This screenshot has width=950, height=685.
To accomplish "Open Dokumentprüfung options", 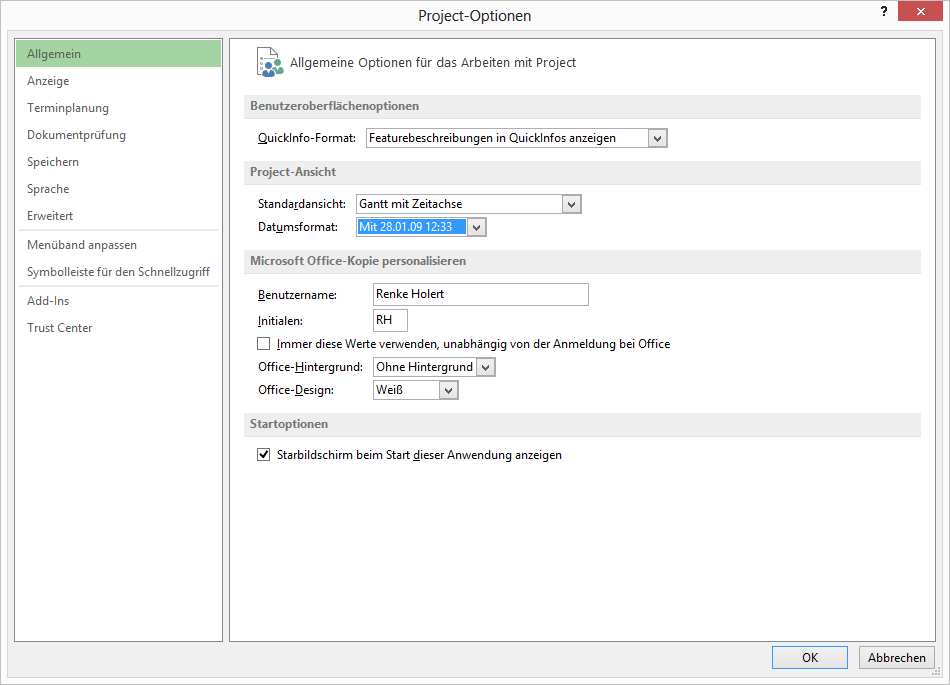I will pyautogui.click(x=119, y=135).
